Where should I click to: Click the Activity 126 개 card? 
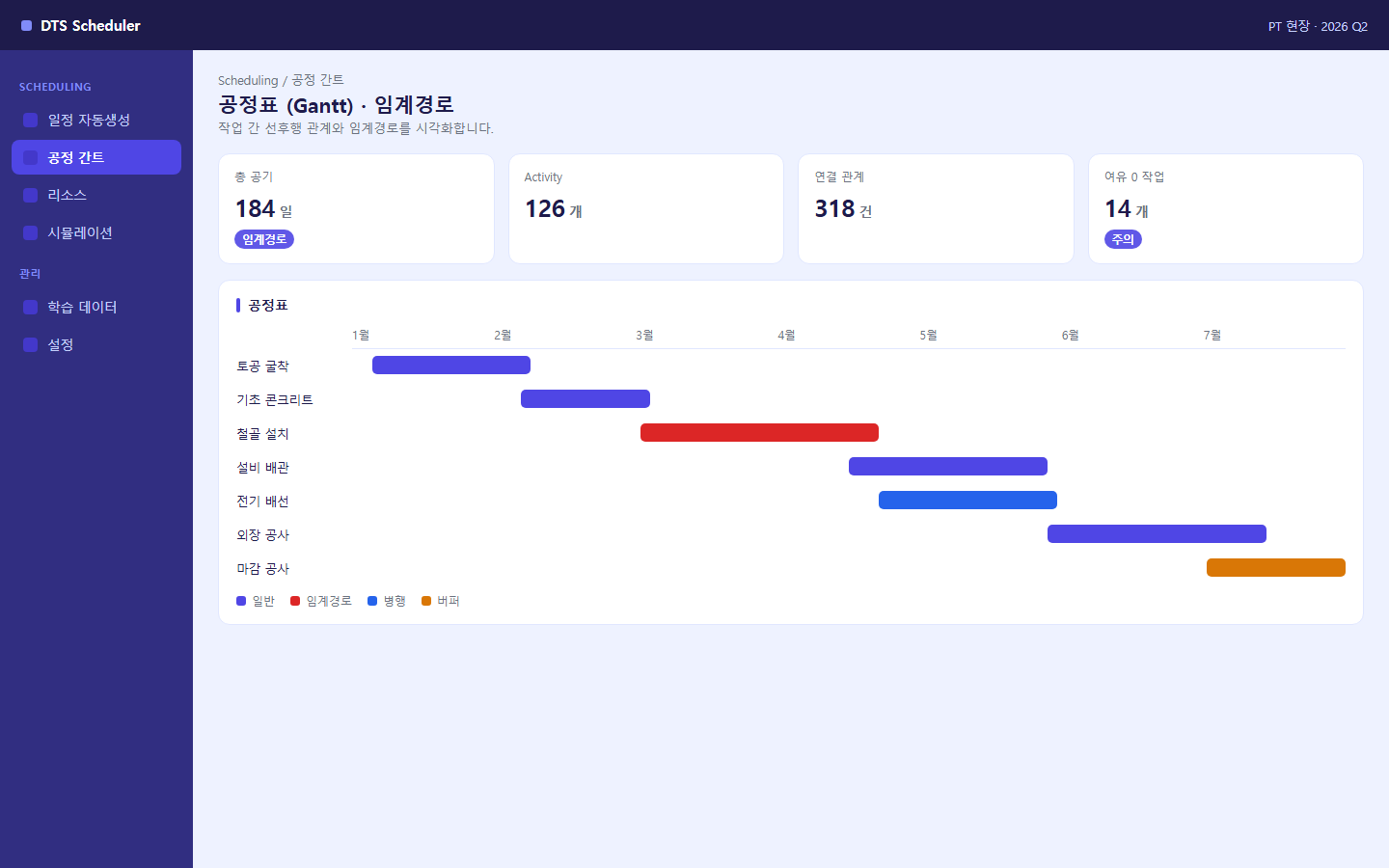646,208
